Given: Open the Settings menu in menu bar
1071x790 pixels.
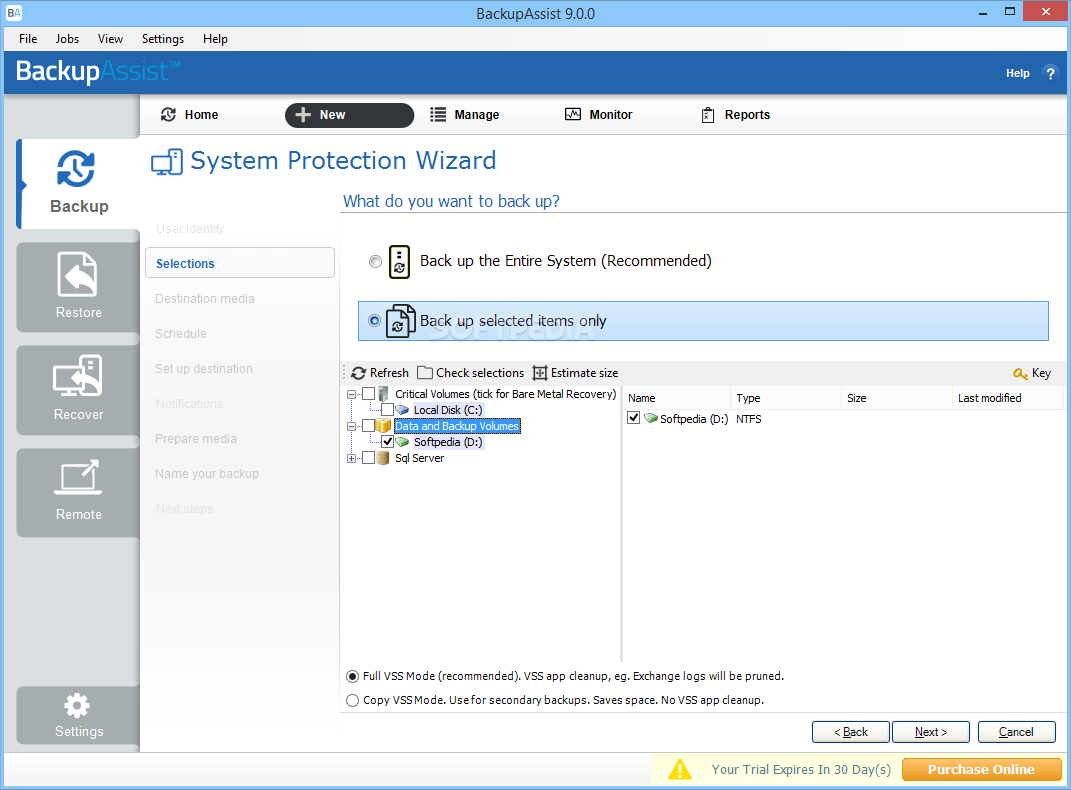Looking at the screenshot, I should [163, 39].
